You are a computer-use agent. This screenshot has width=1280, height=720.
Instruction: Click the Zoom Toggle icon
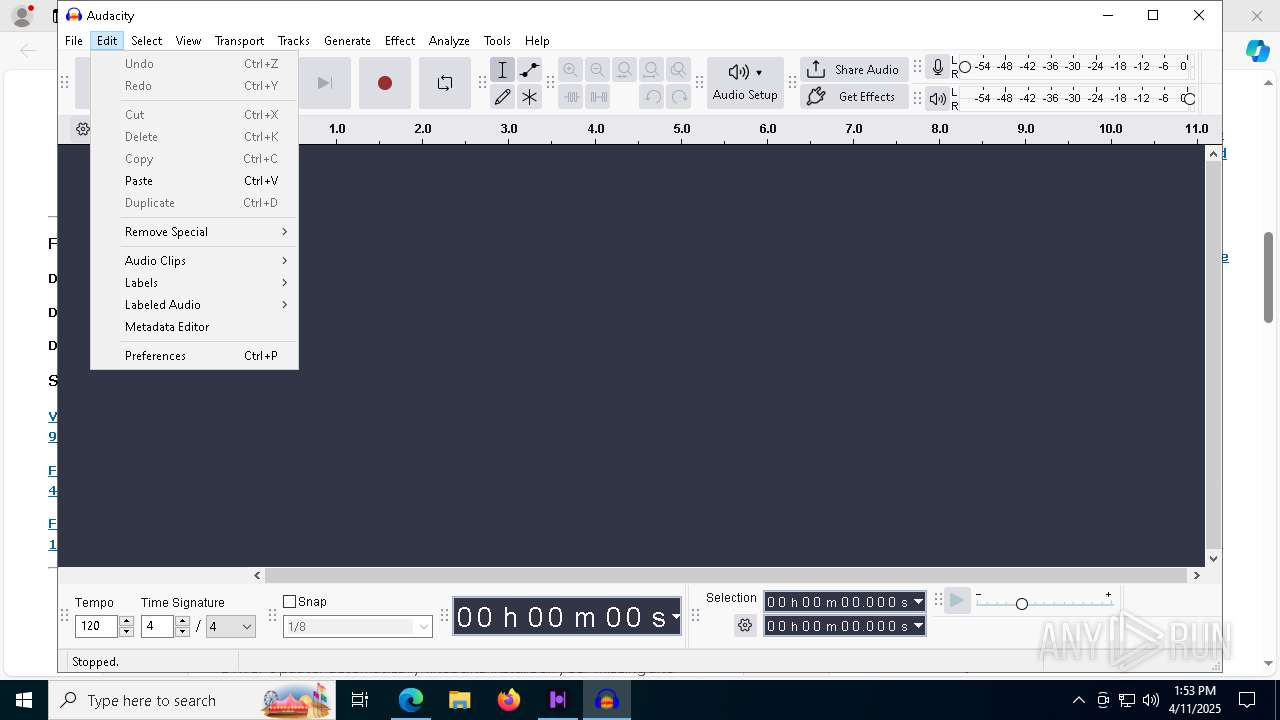tap(678, 70)
